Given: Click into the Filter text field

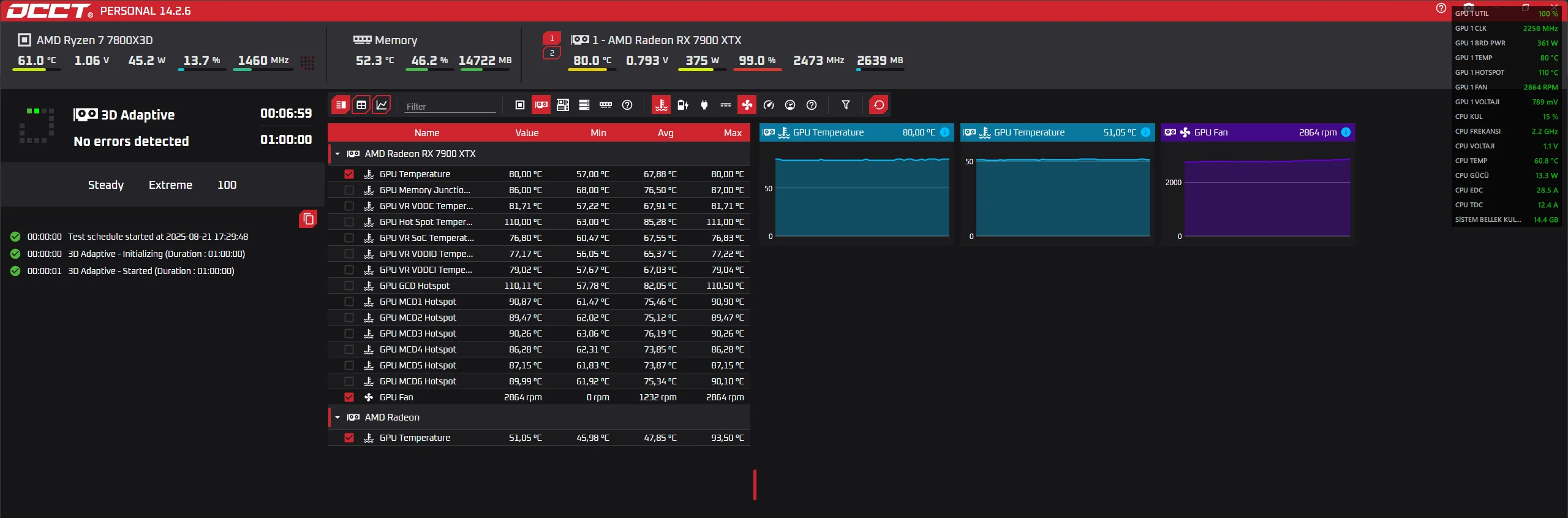Looking at the screenshot, I should (x=449, y=106).
